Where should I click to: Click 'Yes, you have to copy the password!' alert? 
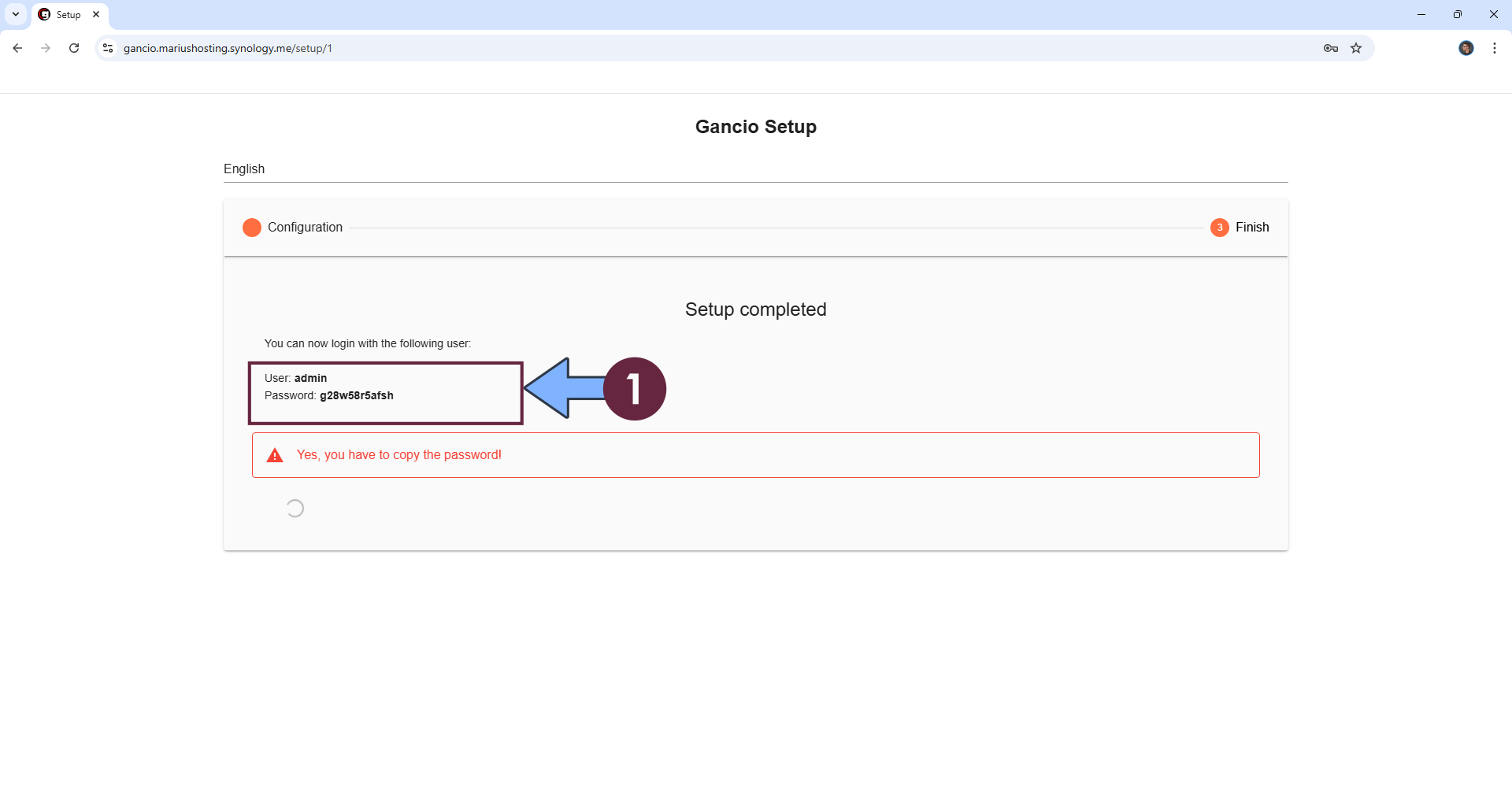coord(755,455)
